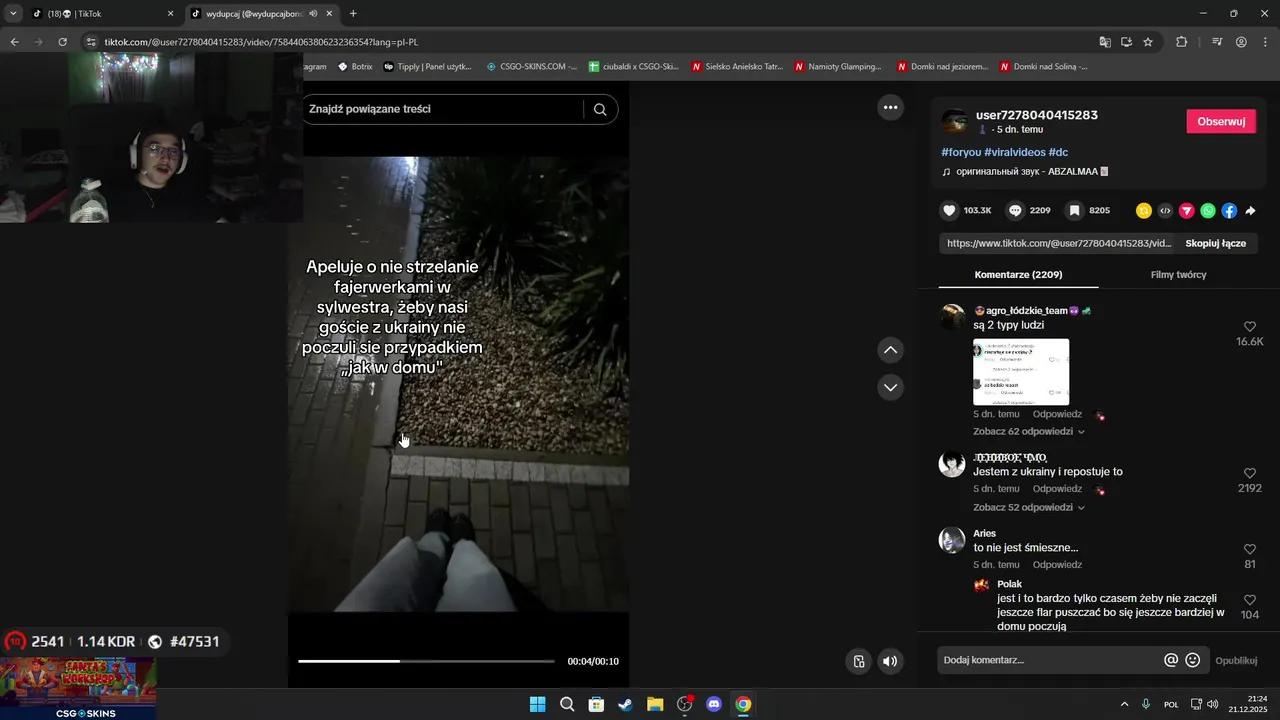This screenshot has width=1280, height=720.
Task: Reply to Aries's comment via 'Odpowiedz'
Action: pyautogui.click(x=1057, y=565)
